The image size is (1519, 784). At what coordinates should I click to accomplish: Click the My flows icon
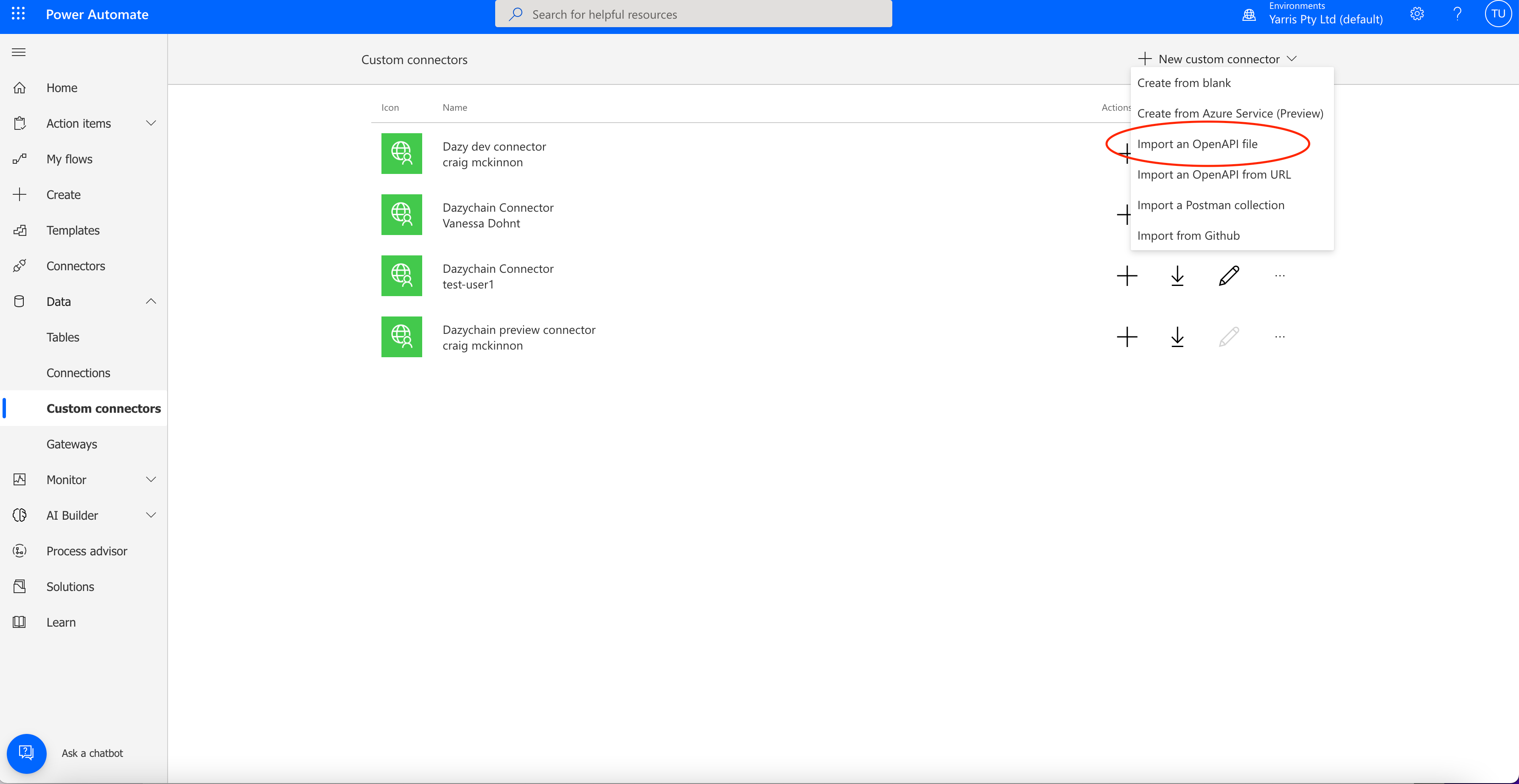20,159
